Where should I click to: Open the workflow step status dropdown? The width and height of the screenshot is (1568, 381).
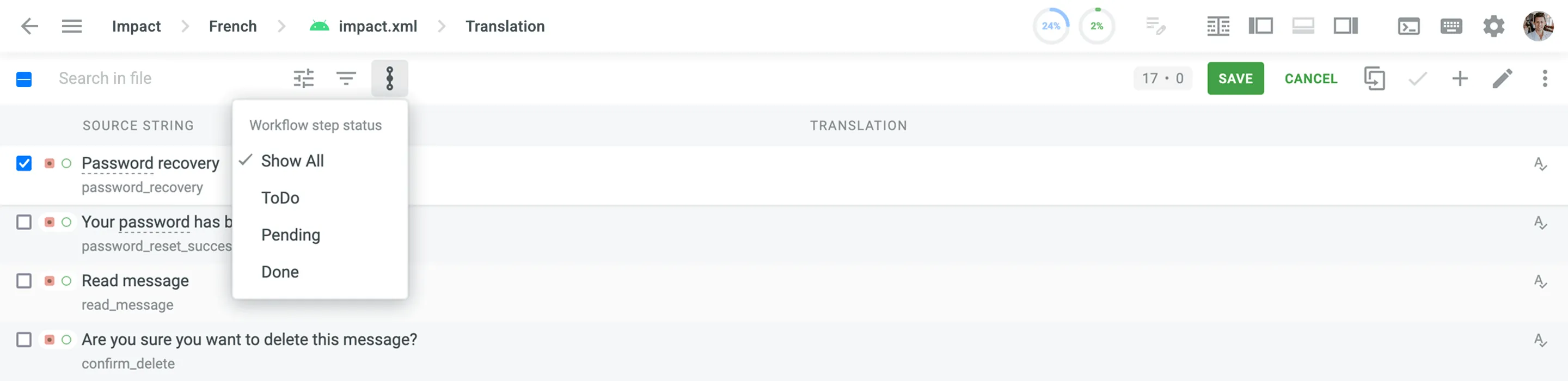(x=389, y=78)
